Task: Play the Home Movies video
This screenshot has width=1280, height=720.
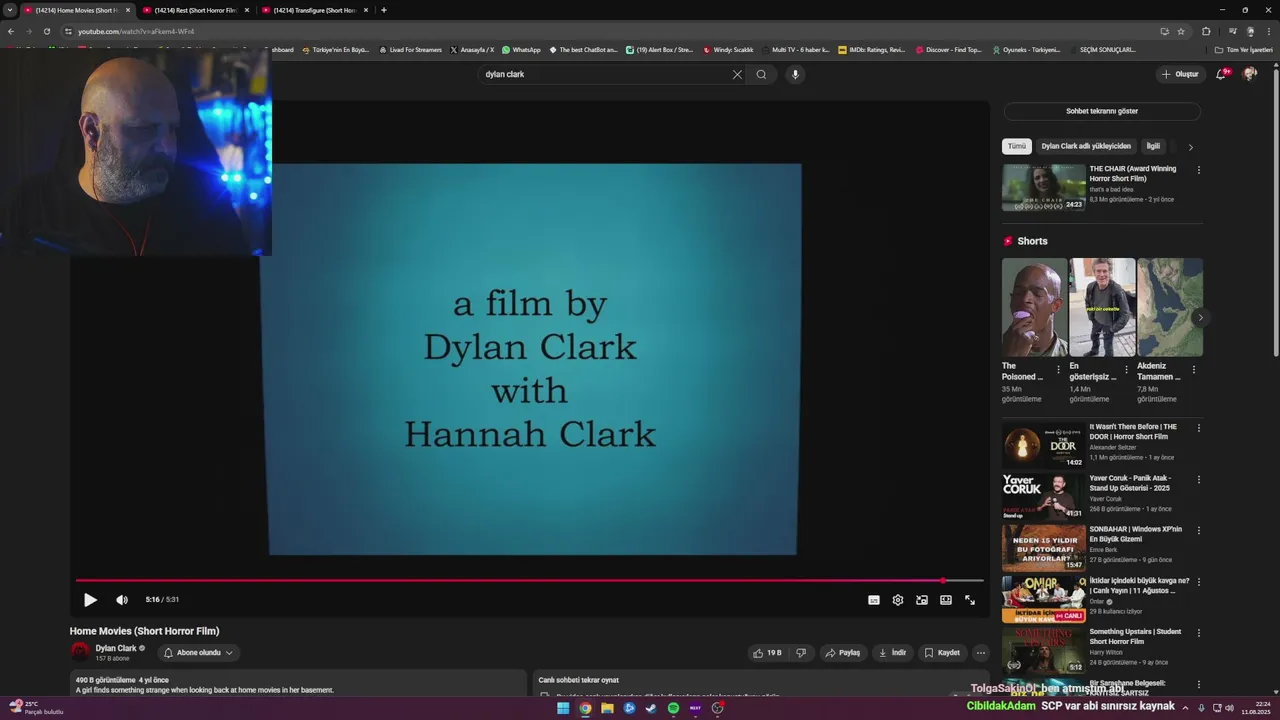Action: [90, 600]
